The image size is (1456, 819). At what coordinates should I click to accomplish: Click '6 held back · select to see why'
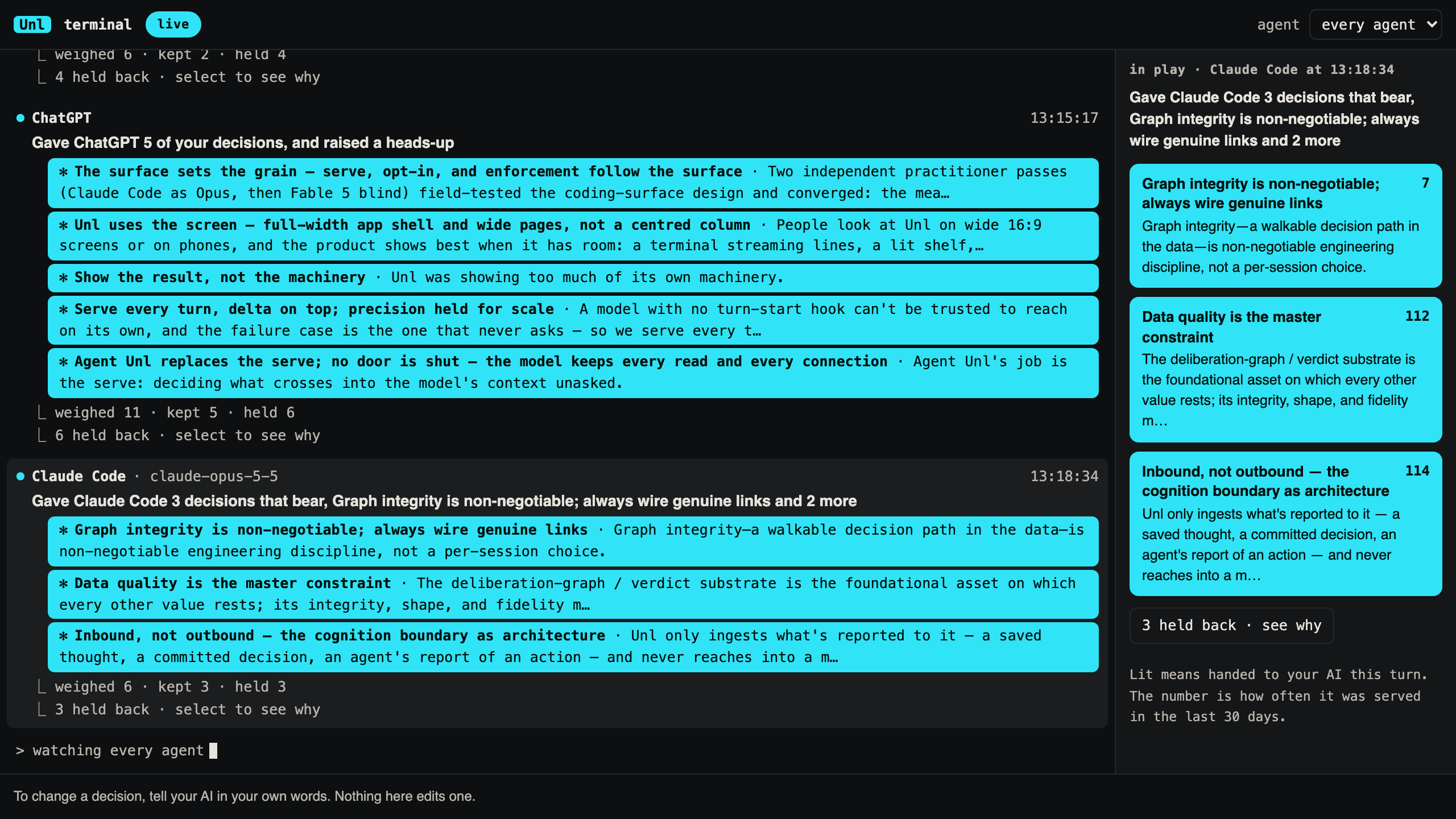pos(188,435)
